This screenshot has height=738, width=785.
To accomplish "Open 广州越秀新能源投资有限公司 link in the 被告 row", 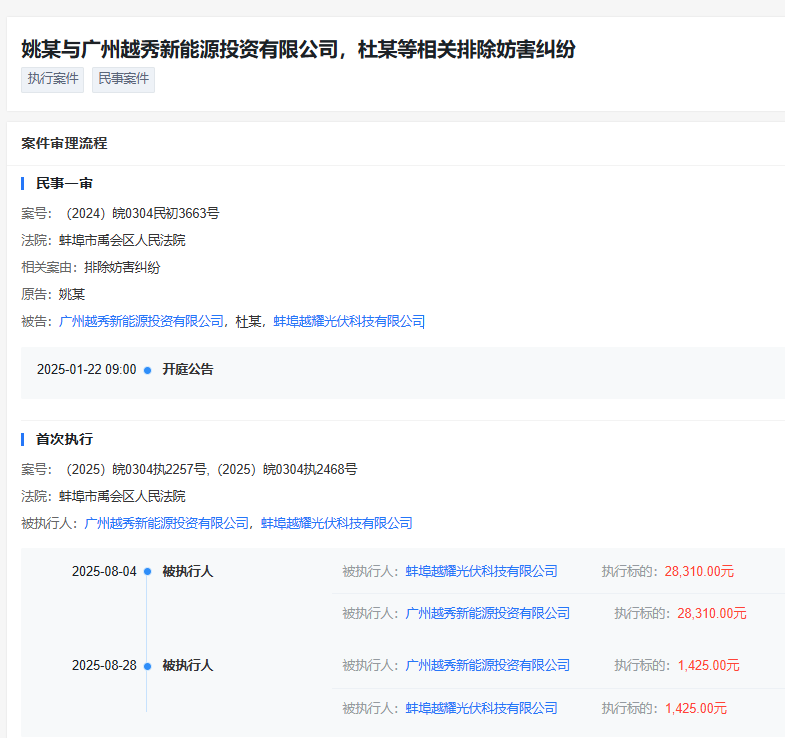I will 141,321.
